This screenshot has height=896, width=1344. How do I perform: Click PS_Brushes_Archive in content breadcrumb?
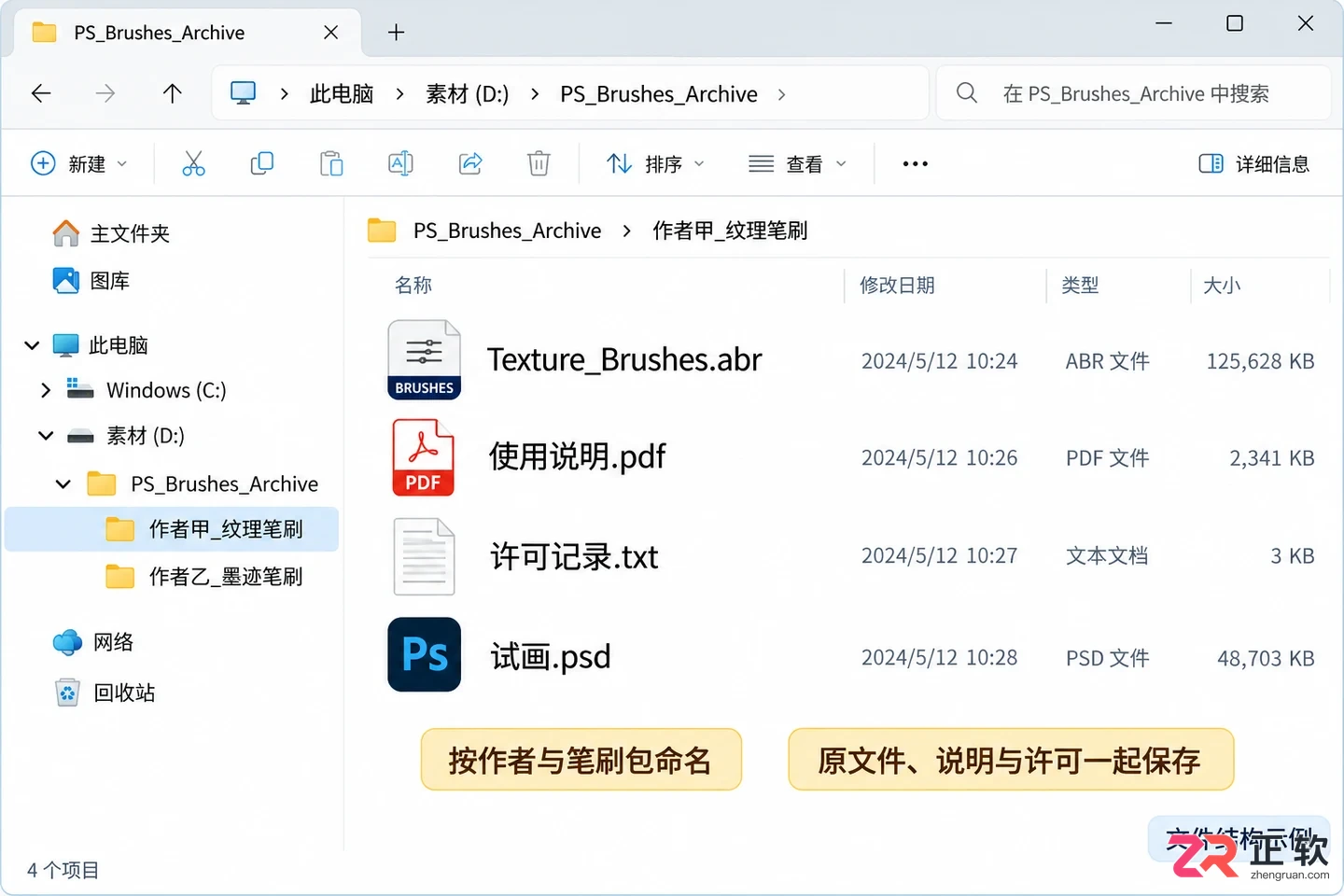coord(507,231)
